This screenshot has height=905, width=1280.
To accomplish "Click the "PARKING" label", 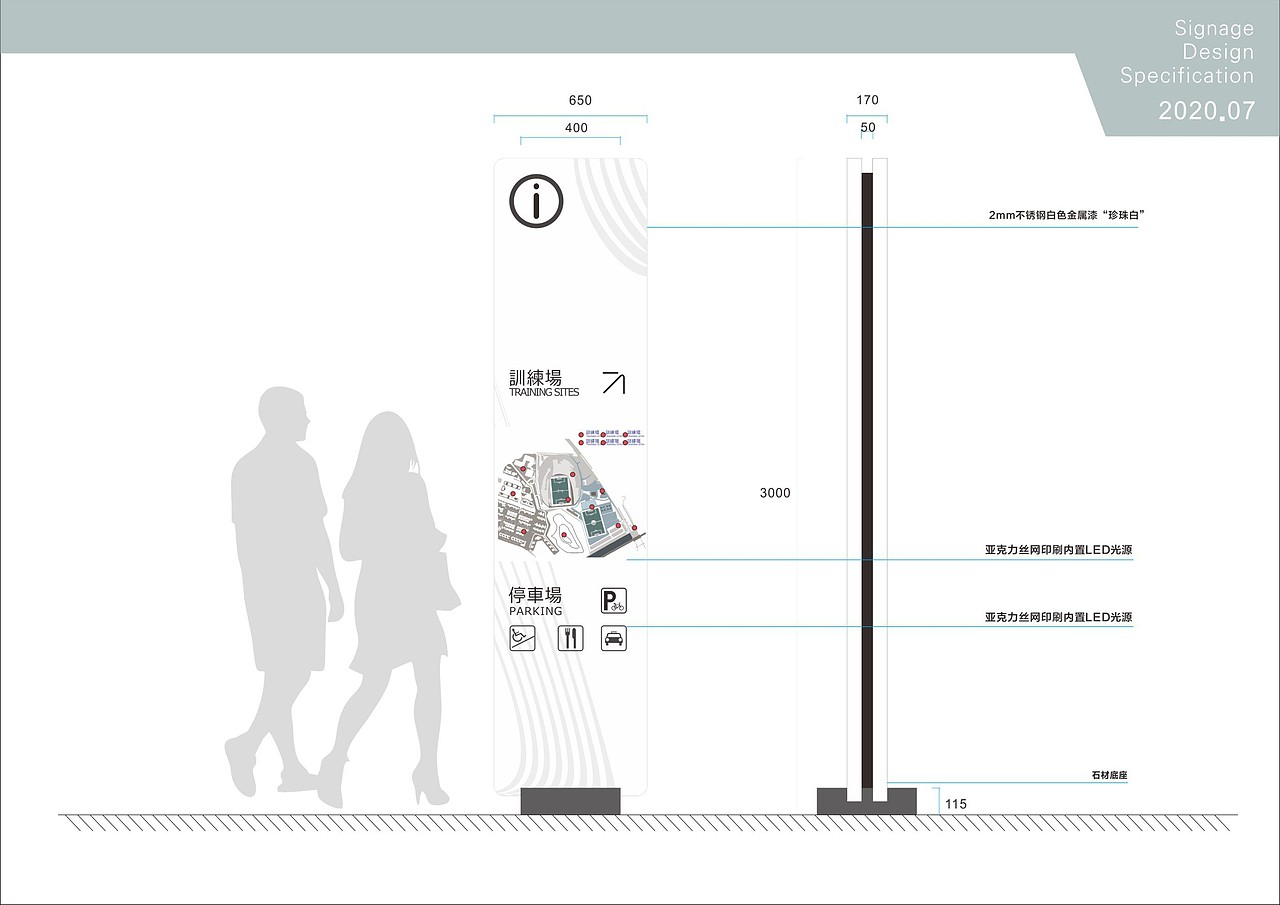I will tap(536, 611).
